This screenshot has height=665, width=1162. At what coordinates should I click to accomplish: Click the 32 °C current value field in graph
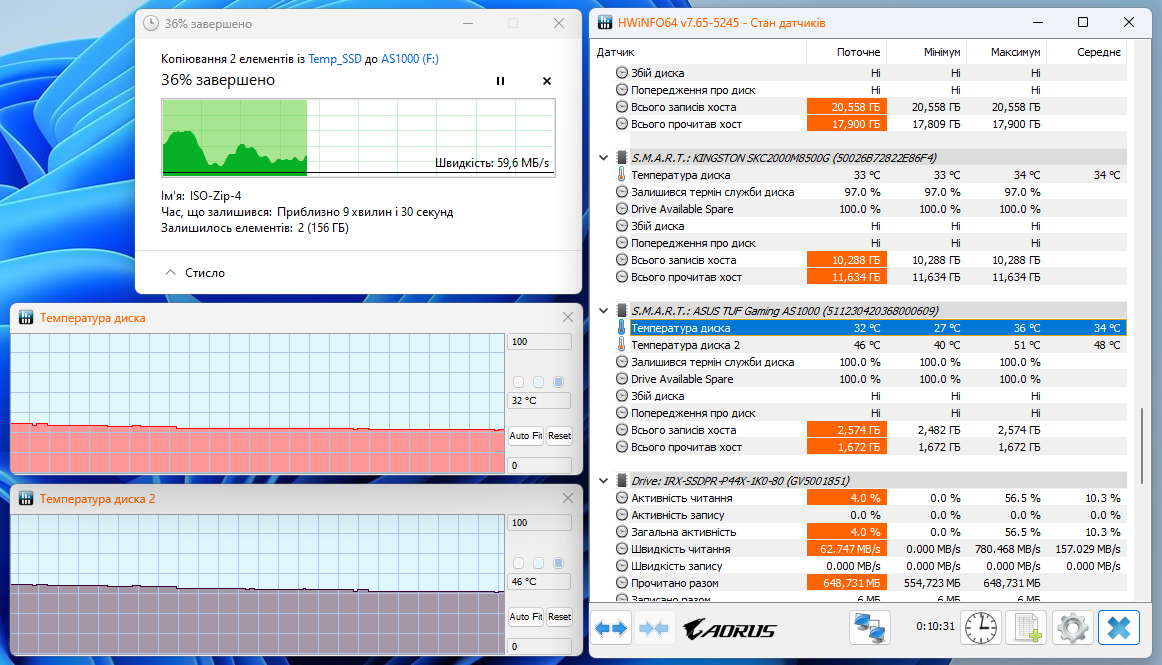[x=540, y=400]
